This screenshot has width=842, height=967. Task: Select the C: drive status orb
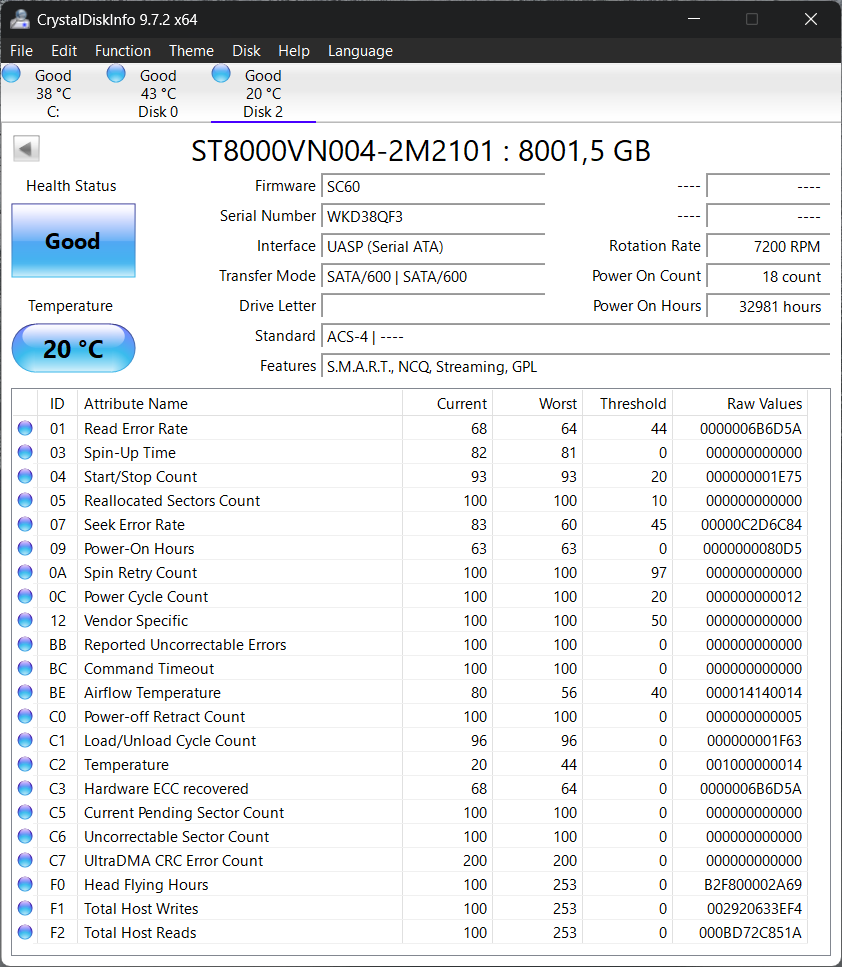(x=11, y=73)
